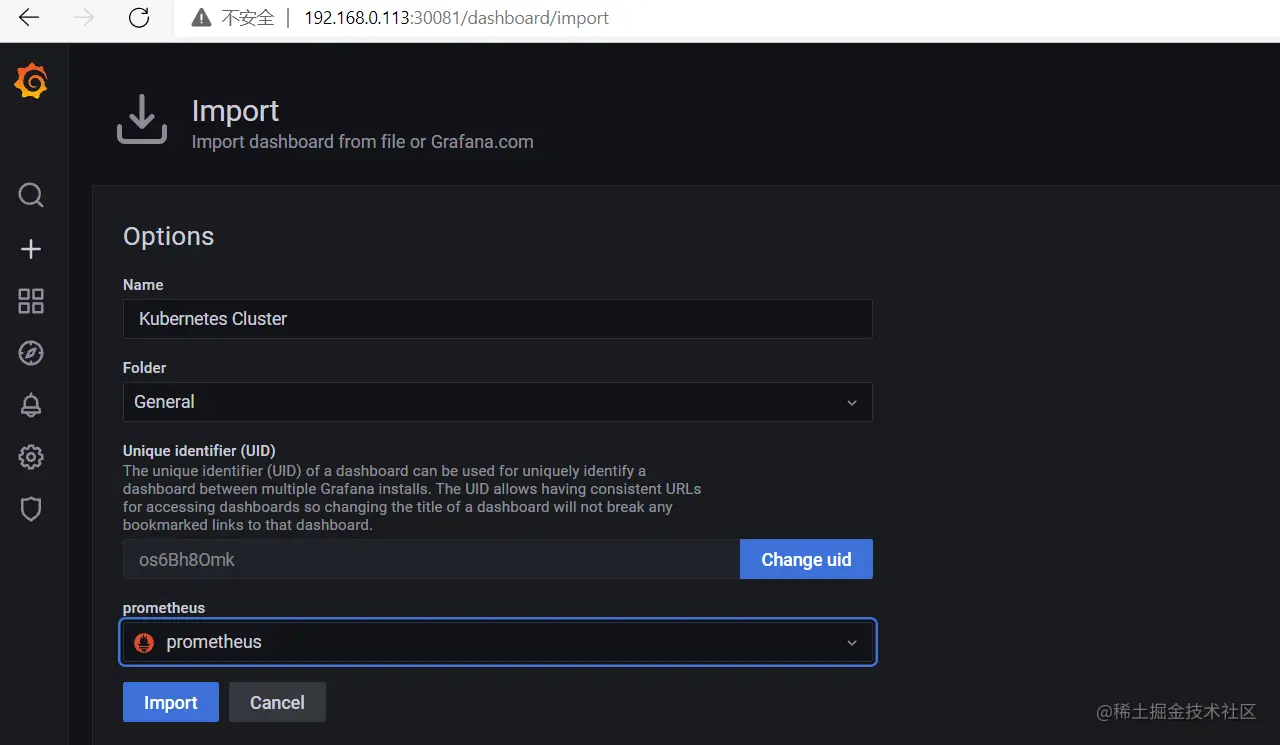The image size is (1280, 745).
Task: Reload the page with refresh icon
Action: tap(139, 17)
